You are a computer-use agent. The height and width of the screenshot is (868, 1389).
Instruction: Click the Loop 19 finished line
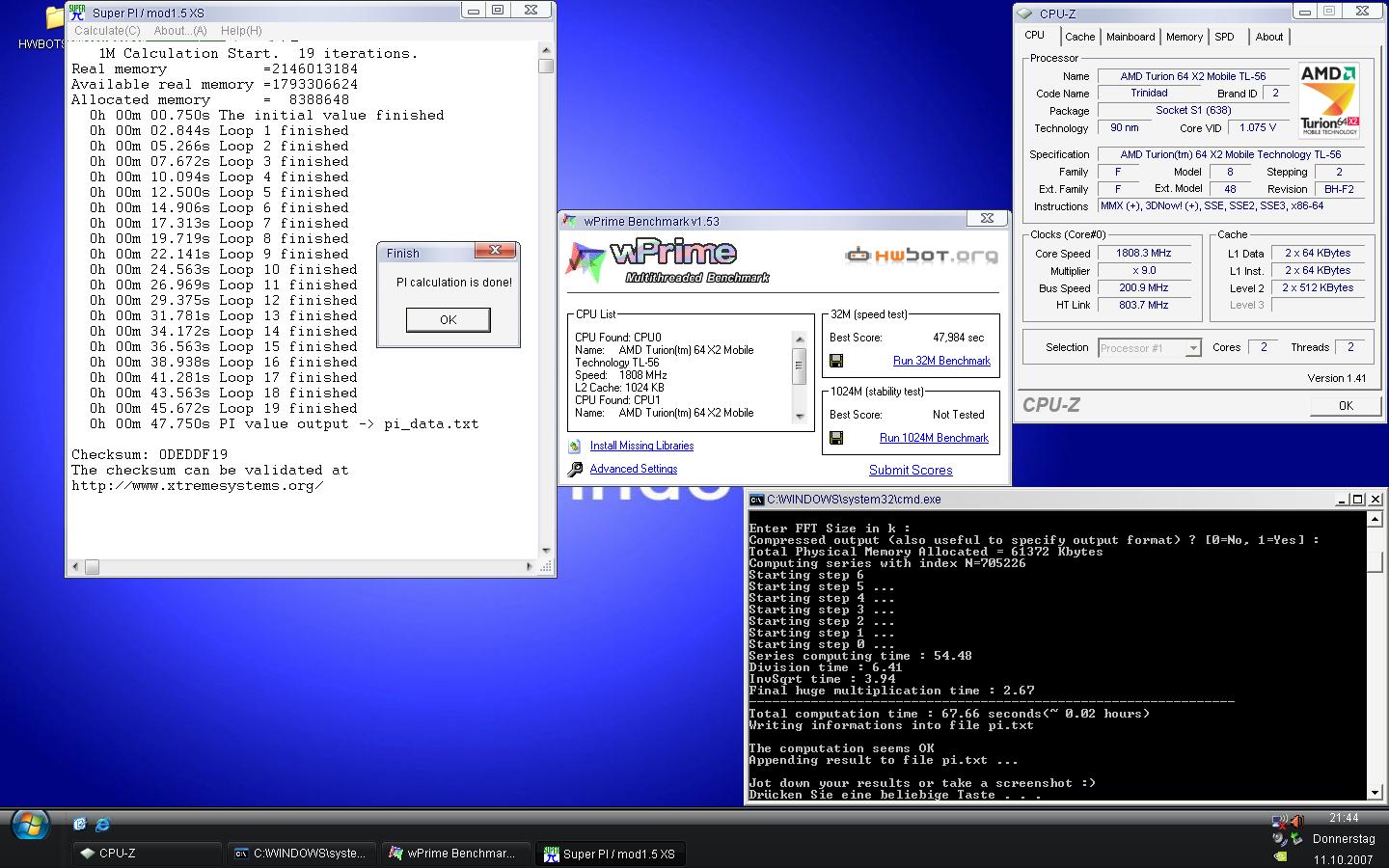point(223,408)
